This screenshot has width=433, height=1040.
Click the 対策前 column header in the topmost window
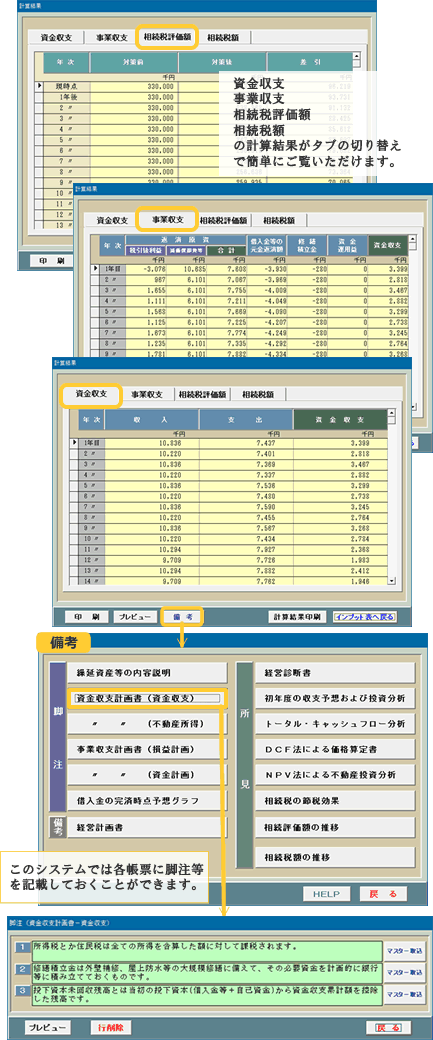[x=133, y=64]
